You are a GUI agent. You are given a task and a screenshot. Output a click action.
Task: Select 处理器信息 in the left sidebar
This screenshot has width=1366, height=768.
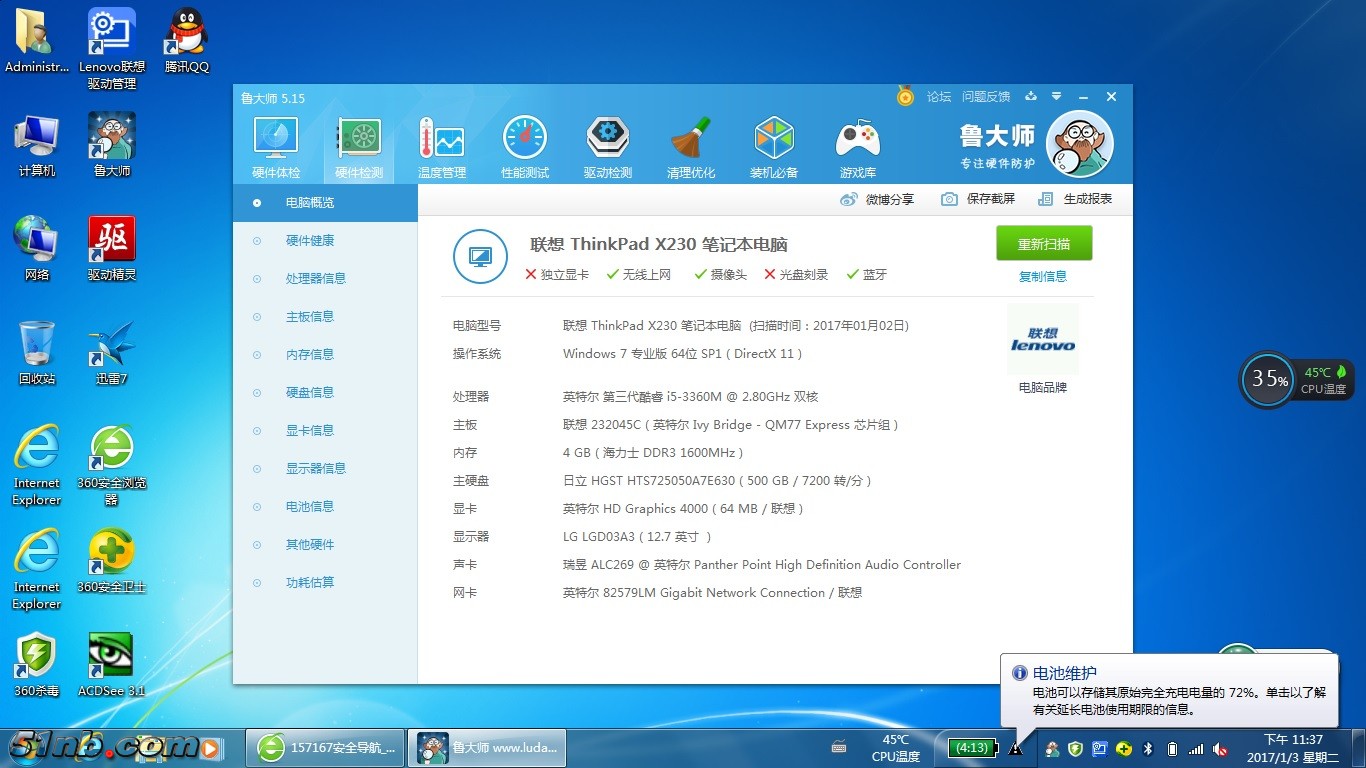pos(315,278)
